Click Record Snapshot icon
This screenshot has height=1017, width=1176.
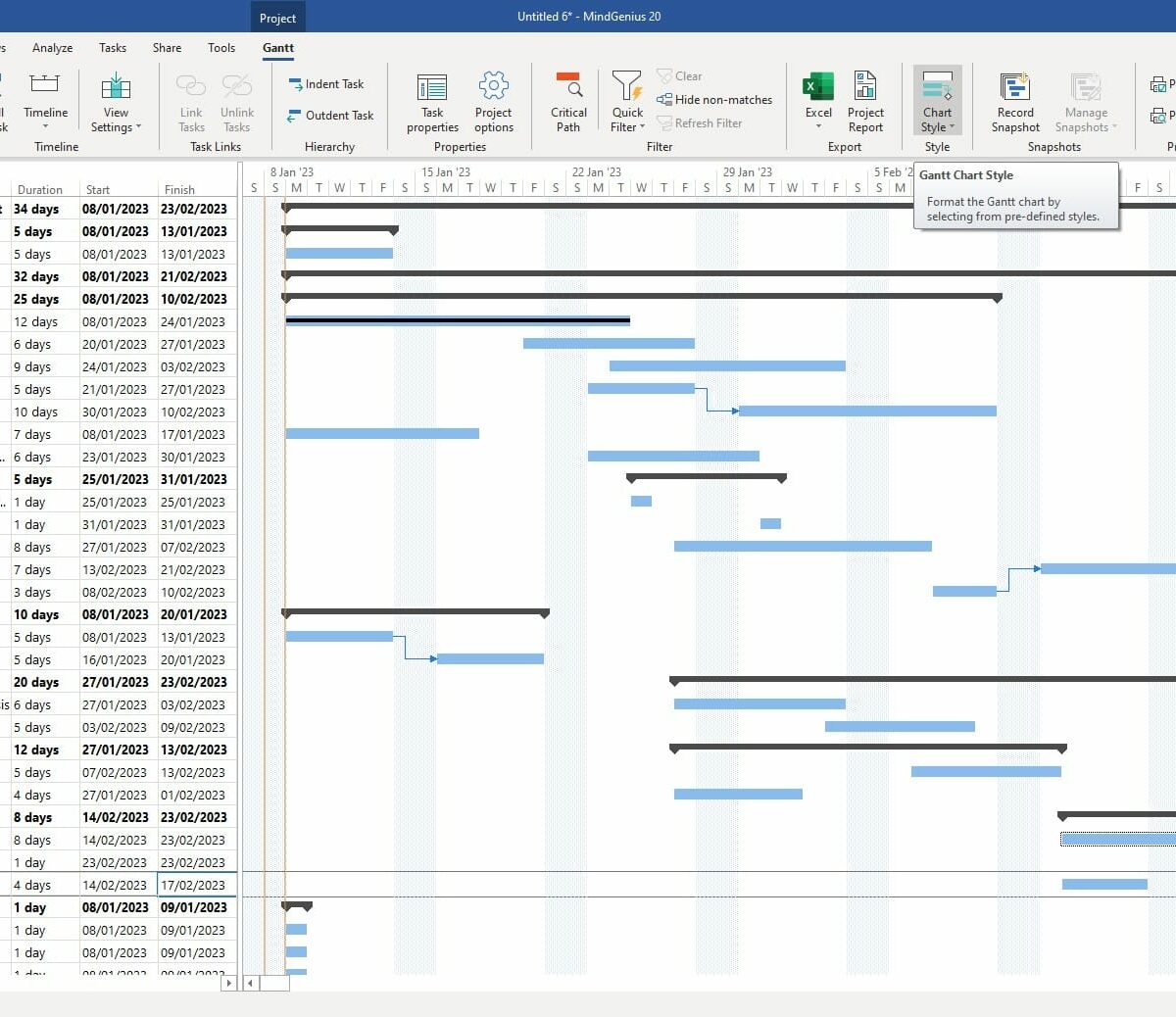1015,101
